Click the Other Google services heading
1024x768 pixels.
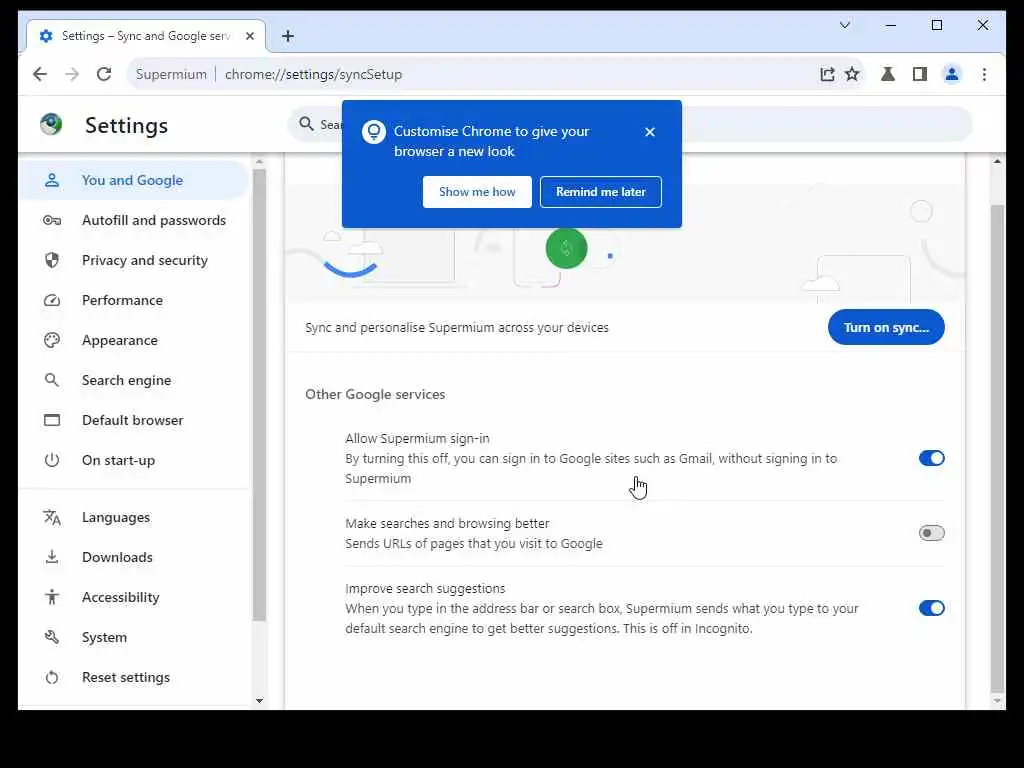click(375, 394)
